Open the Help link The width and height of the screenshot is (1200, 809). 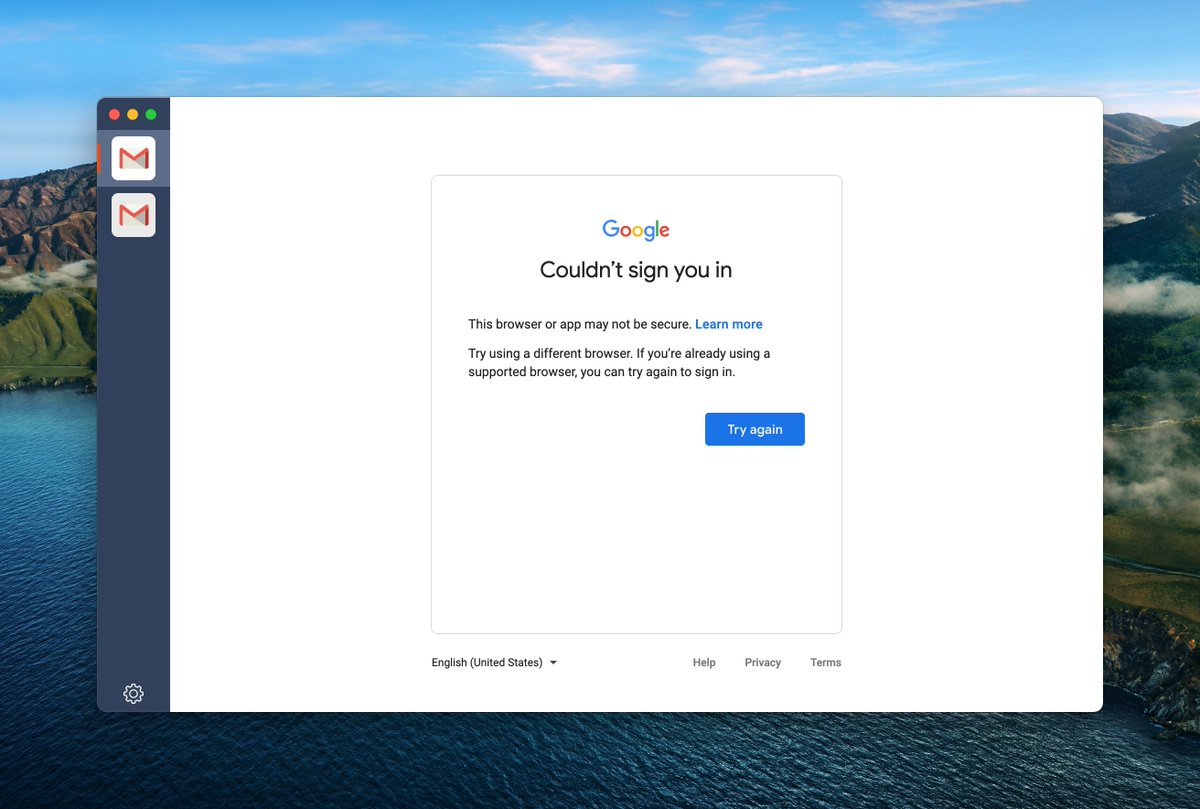point(704,662)
